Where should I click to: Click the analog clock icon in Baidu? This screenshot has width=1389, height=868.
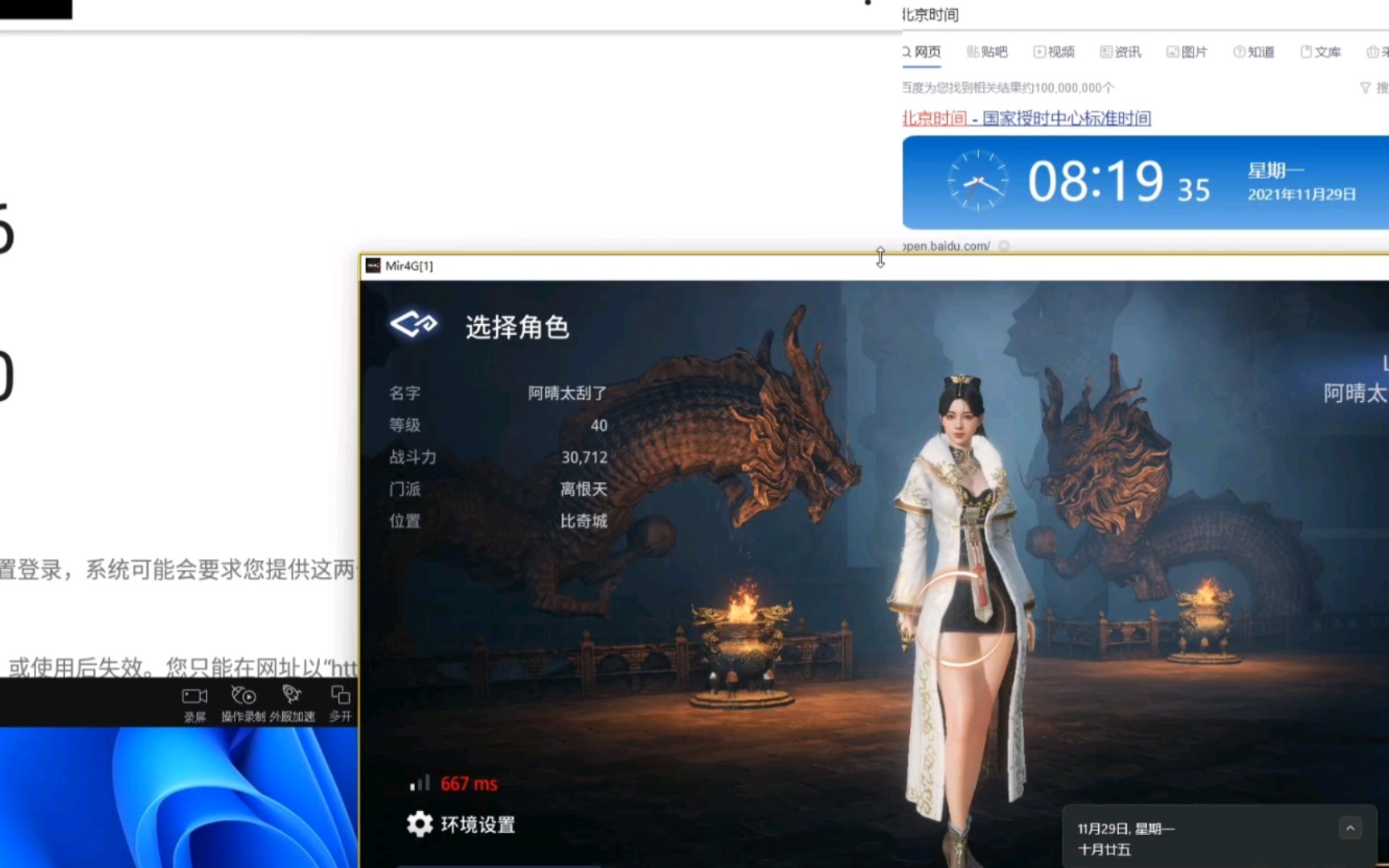pyautogui.click(x=977, y=181)
